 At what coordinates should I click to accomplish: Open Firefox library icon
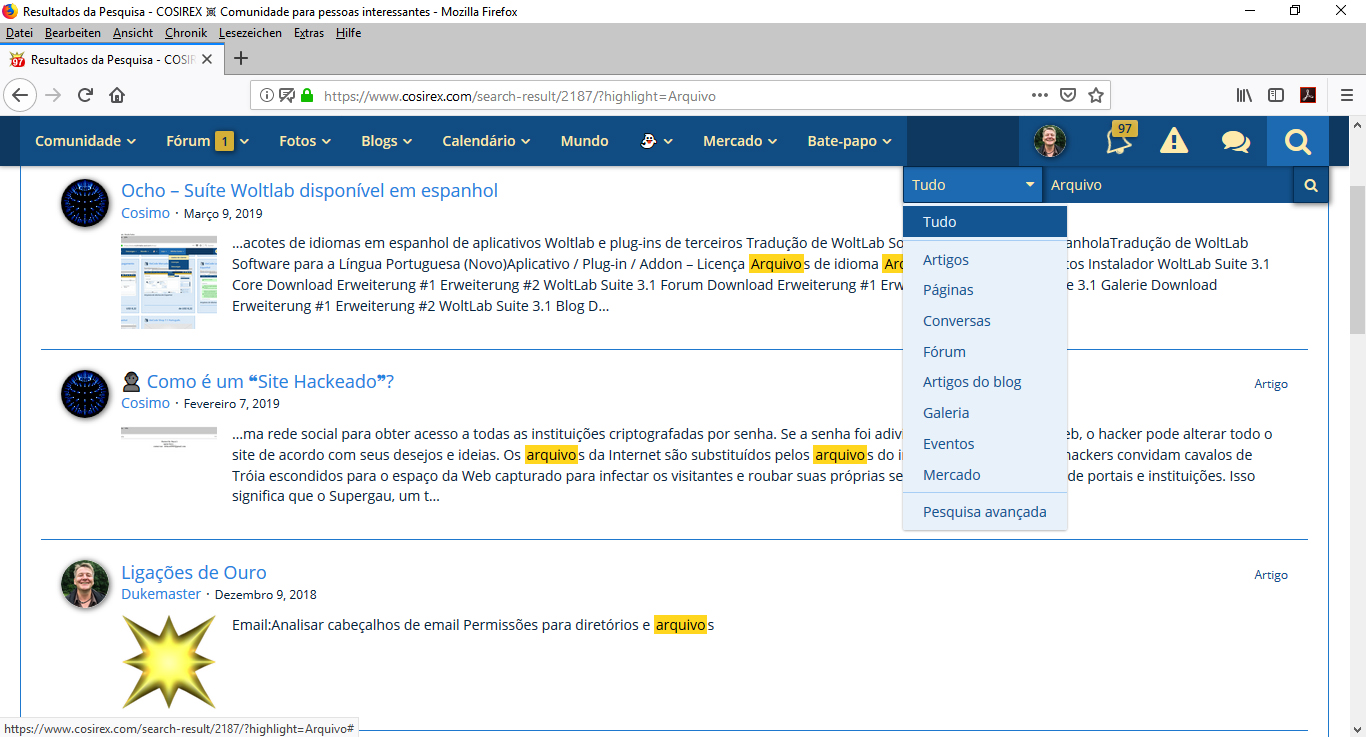1244,95
